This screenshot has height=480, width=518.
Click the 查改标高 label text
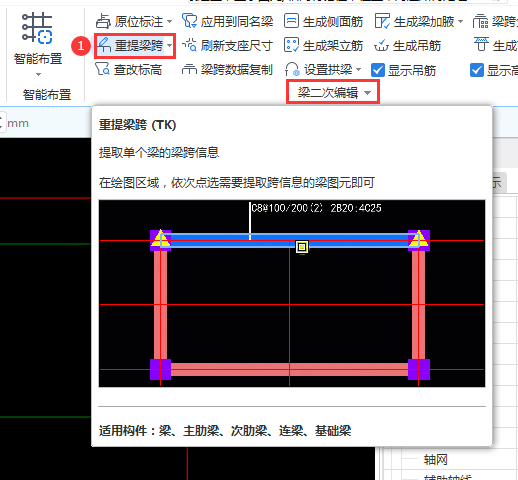click(138, 70)
